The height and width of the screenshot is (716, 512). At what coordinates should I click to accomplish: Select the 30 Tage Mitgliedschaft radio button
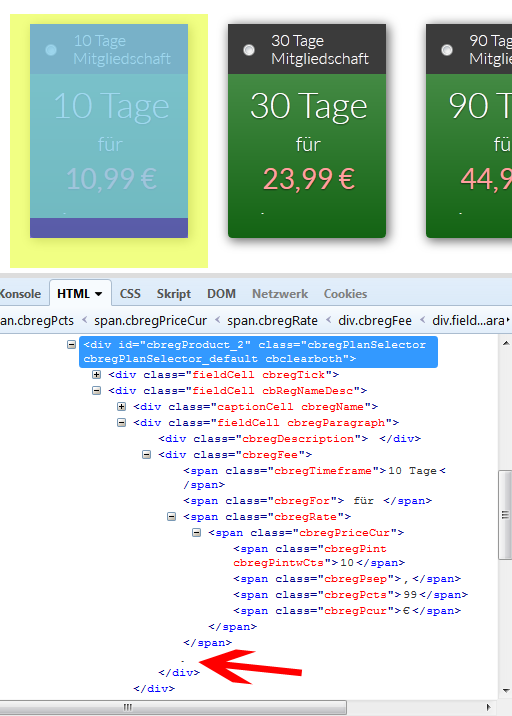[249, 50]
